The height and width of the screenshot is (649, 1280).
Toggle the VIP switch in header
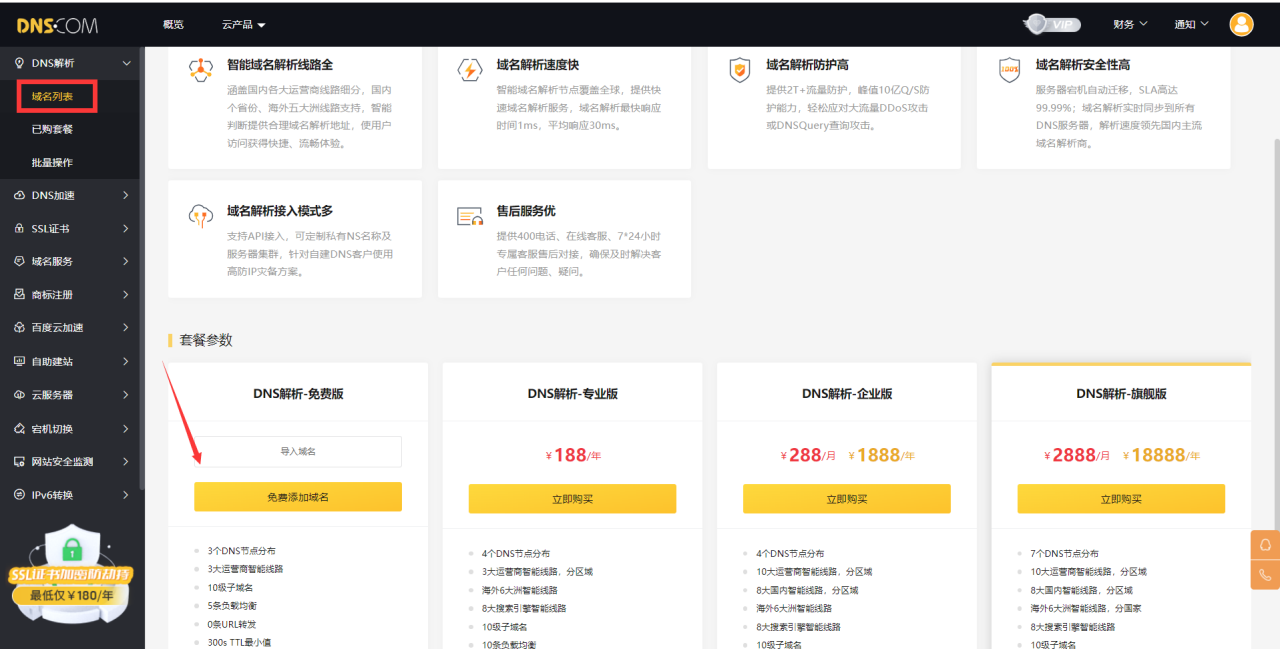tap(1053, 24)
